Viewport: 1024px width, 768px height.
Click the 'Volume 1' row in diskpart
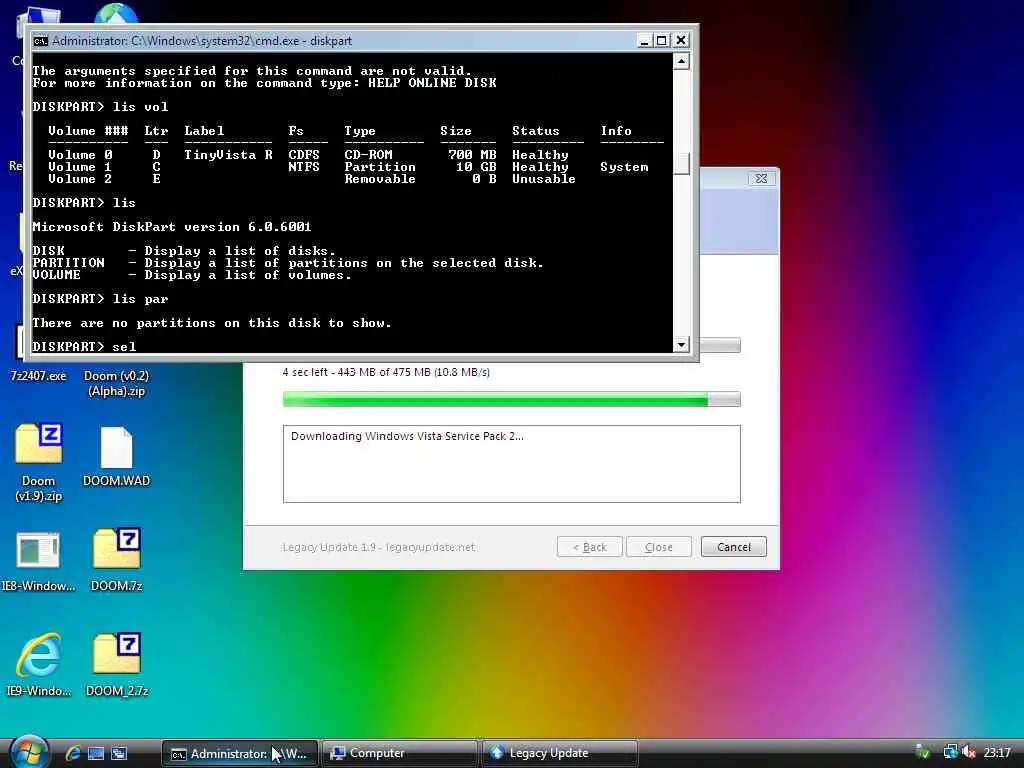(348, 167)
